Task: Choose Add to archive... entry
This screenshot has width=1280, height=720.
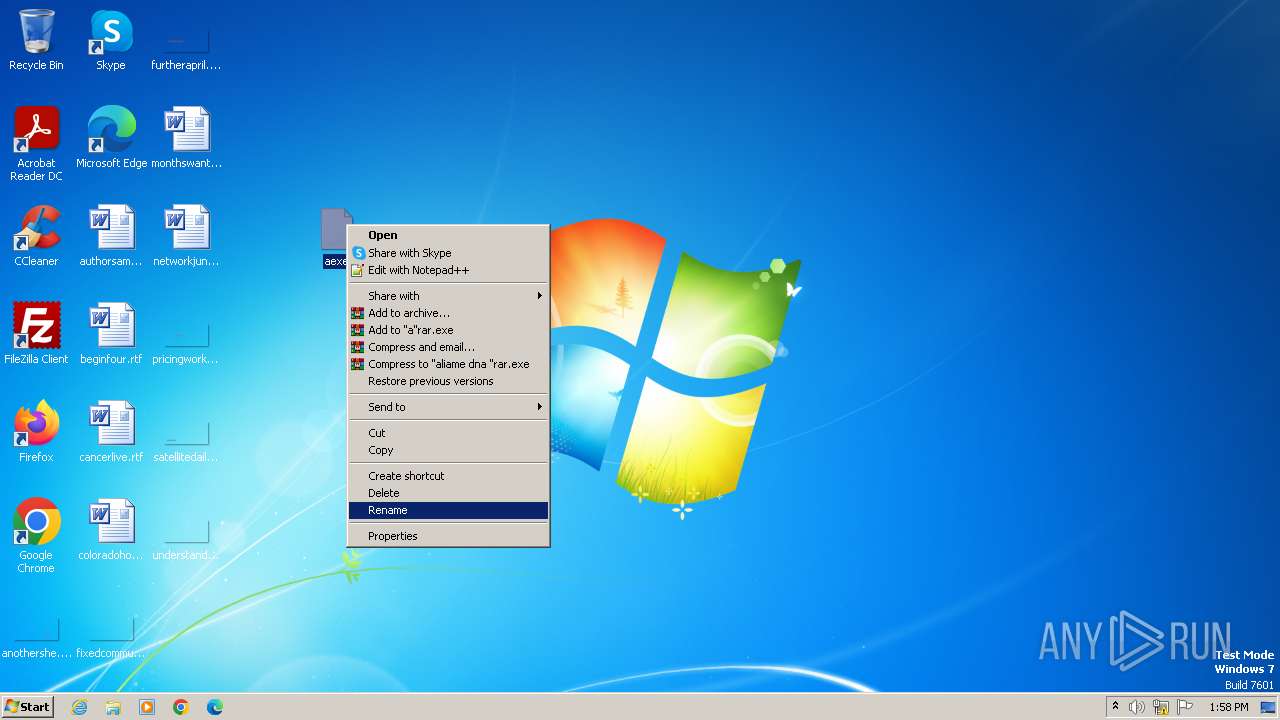Action: 448,313
